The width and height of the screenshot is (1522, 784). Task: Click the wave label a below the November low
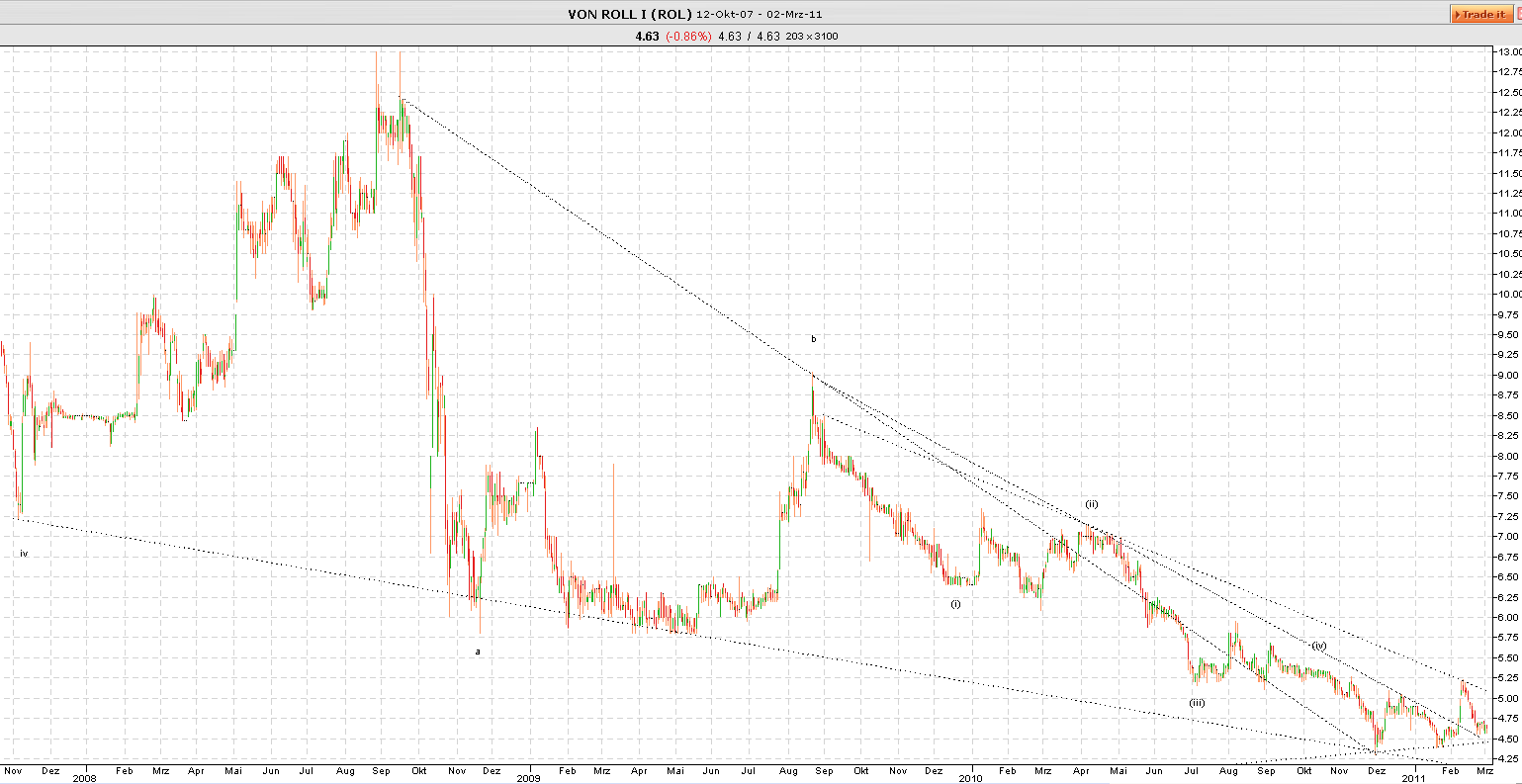(478, 652)
